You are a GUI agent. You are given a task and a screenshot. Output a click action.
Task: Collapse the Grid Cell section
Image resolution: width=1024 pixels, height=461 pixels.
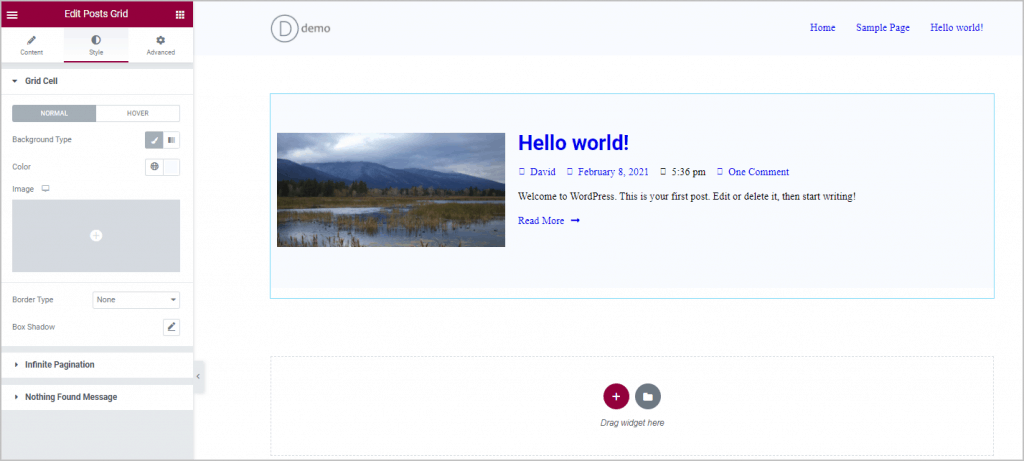41,81
